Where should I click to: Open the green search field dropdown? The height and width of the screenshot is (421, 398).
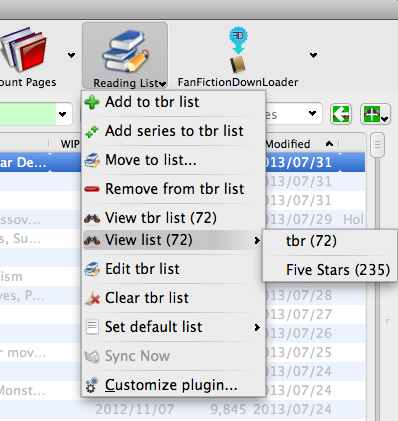(x=62, y=114)
